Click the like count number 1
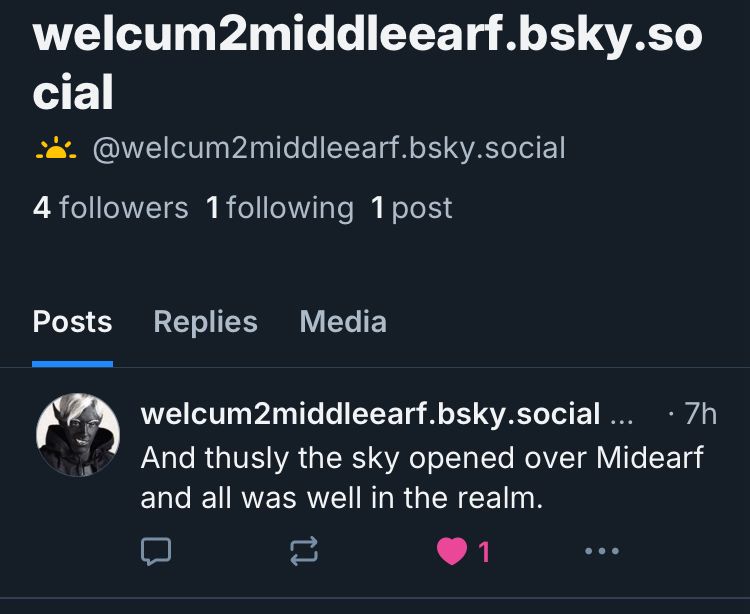Screen dimensions: 750x614 484,552
